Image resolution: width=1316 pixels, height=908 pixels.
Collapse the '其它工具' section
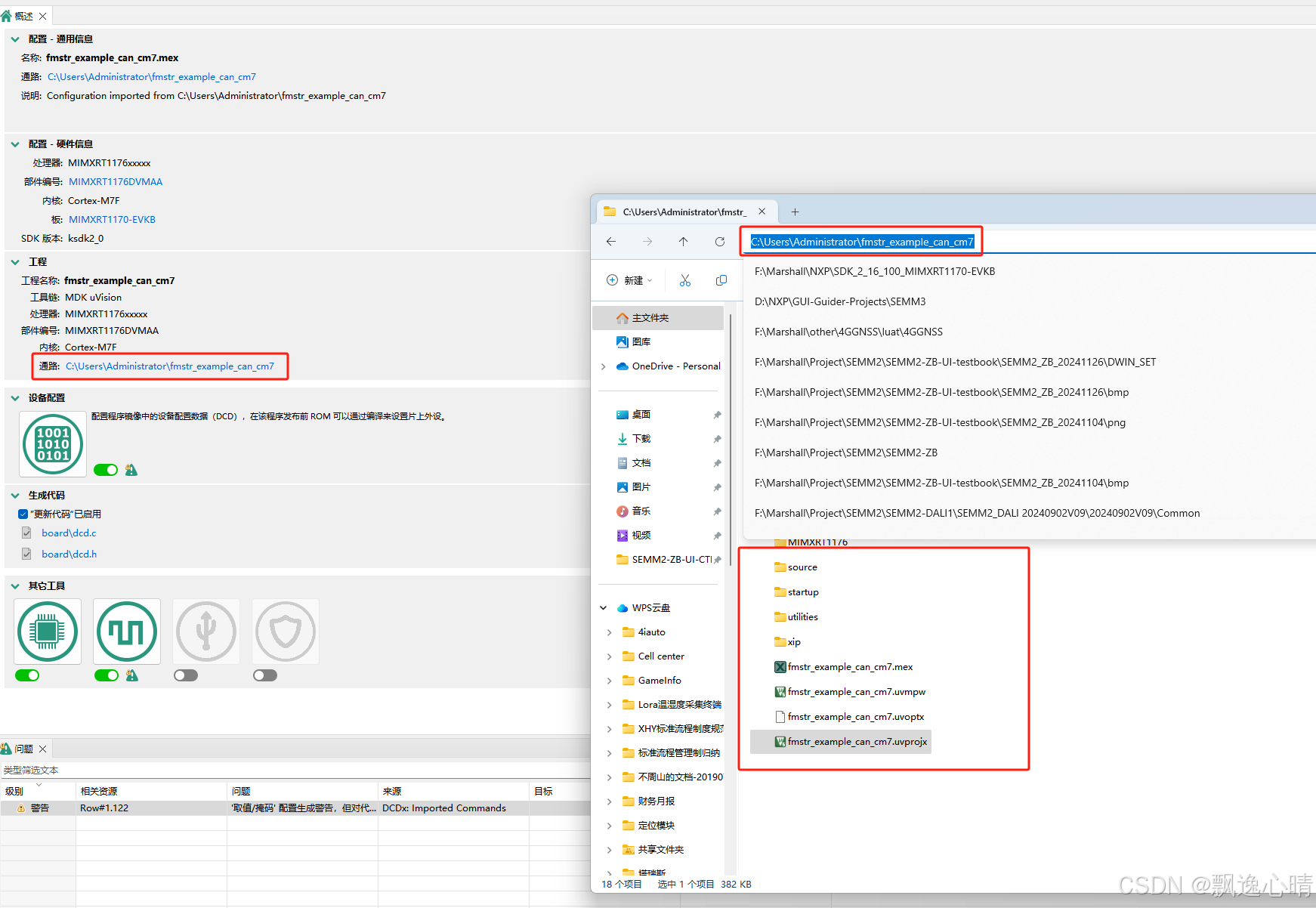14,585
